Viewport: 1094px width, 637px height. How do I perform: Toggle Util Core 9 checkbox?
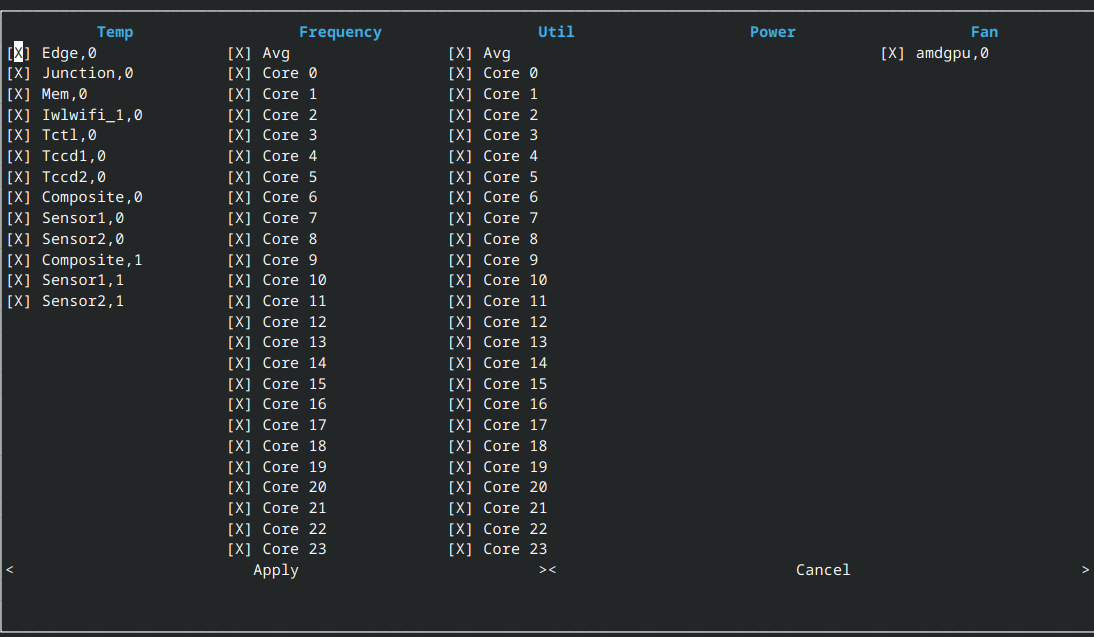coord(460,260)
